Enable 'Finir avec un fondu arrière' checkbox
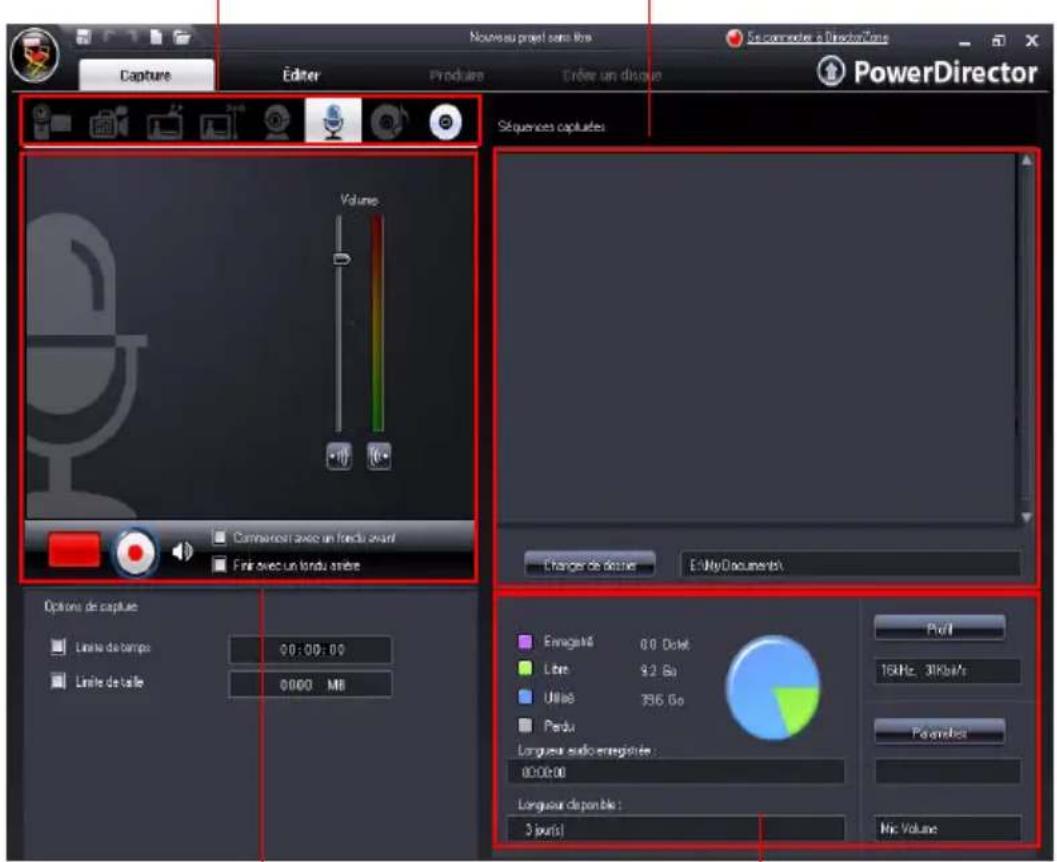This screenshot has height=862, width=1057. (x=219, y=564)
